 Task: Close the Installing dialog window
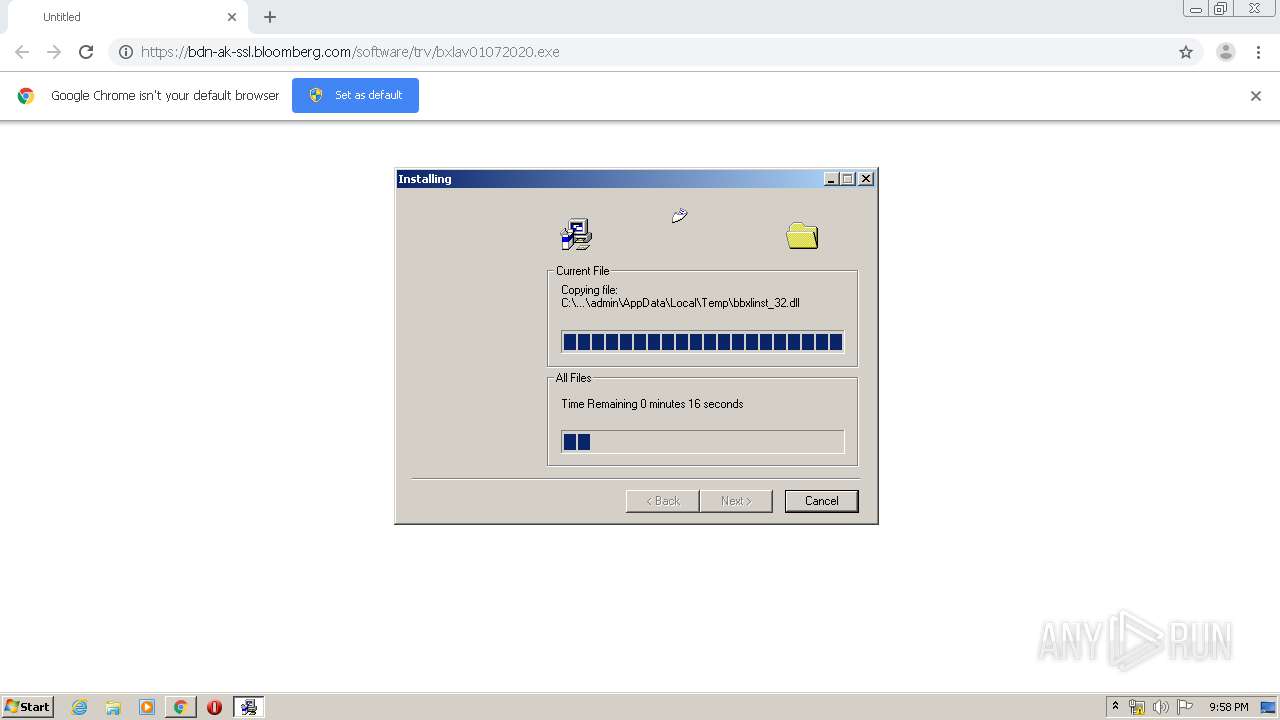coord(866,179)
